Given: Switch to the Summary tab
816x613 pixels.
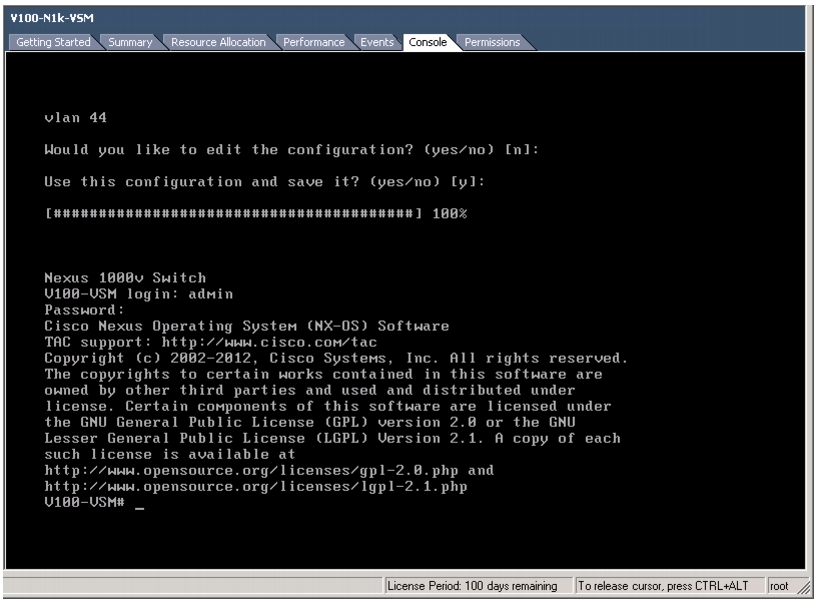Looking at the screenshot, I should (x=130, y=42).
